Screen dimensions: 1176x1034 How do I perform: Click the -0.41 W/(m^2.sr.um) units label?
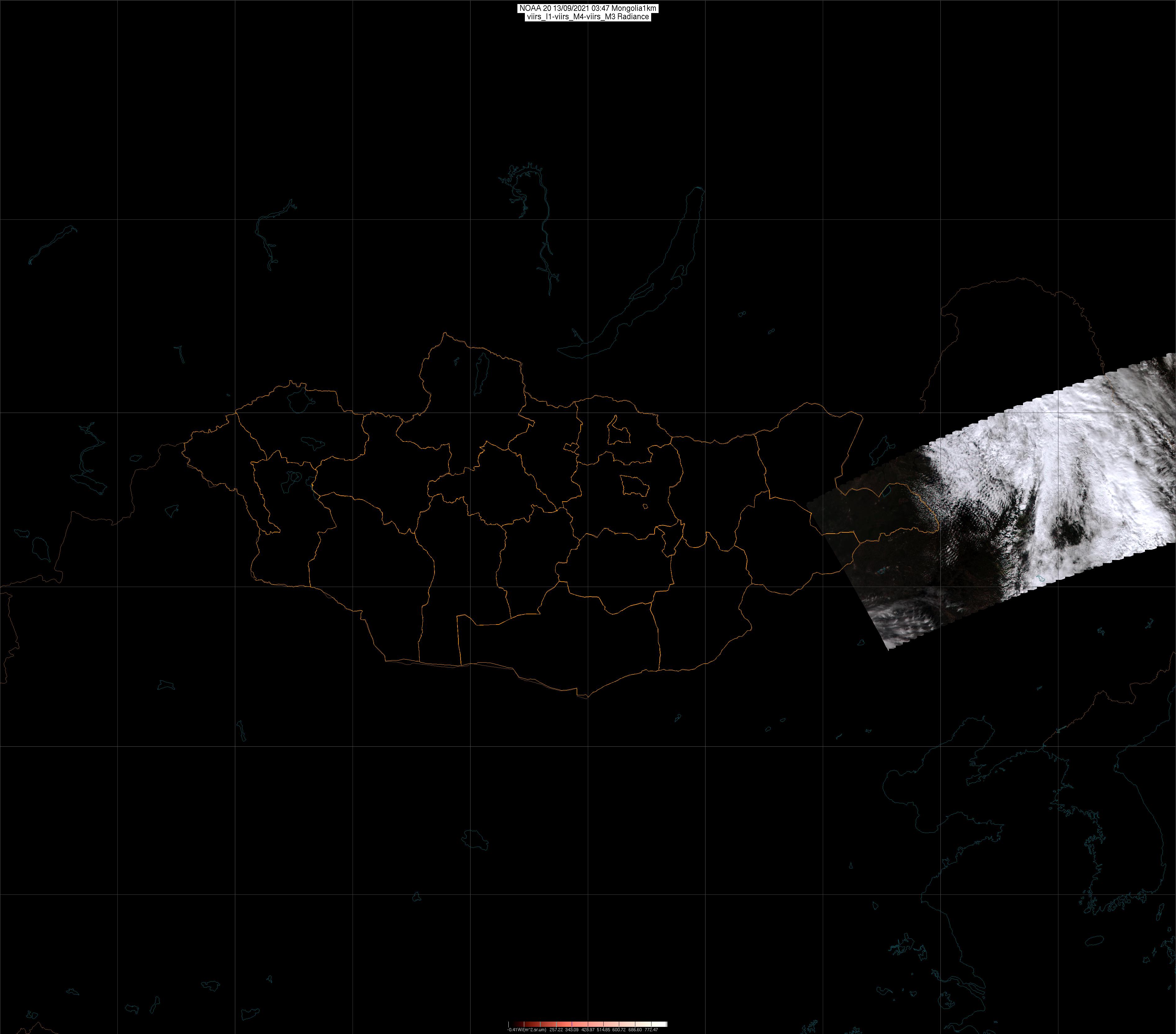pyautogui.click(x=526, y=1030)
